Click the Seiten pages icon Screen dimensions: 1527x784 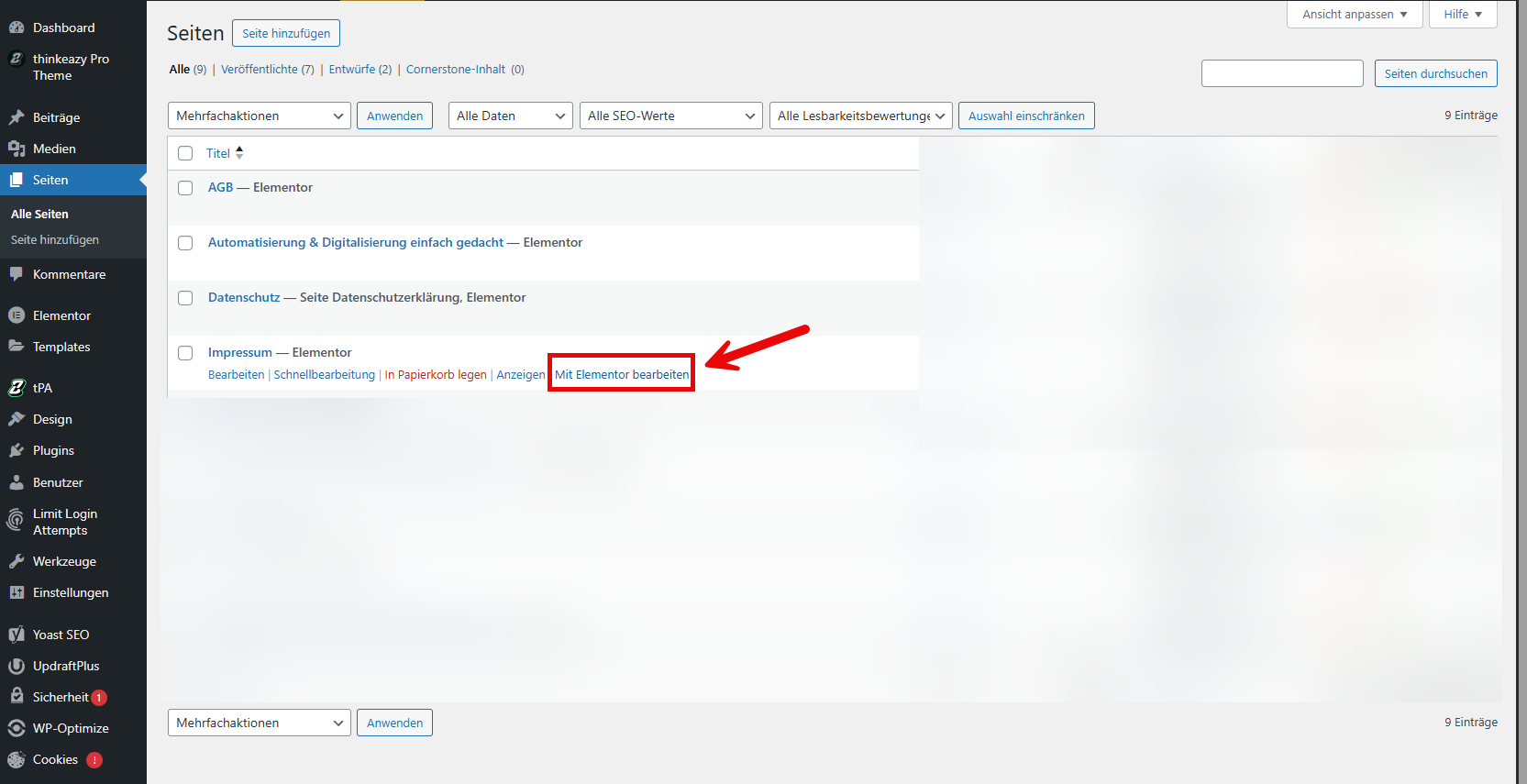(x=17, y=180)
